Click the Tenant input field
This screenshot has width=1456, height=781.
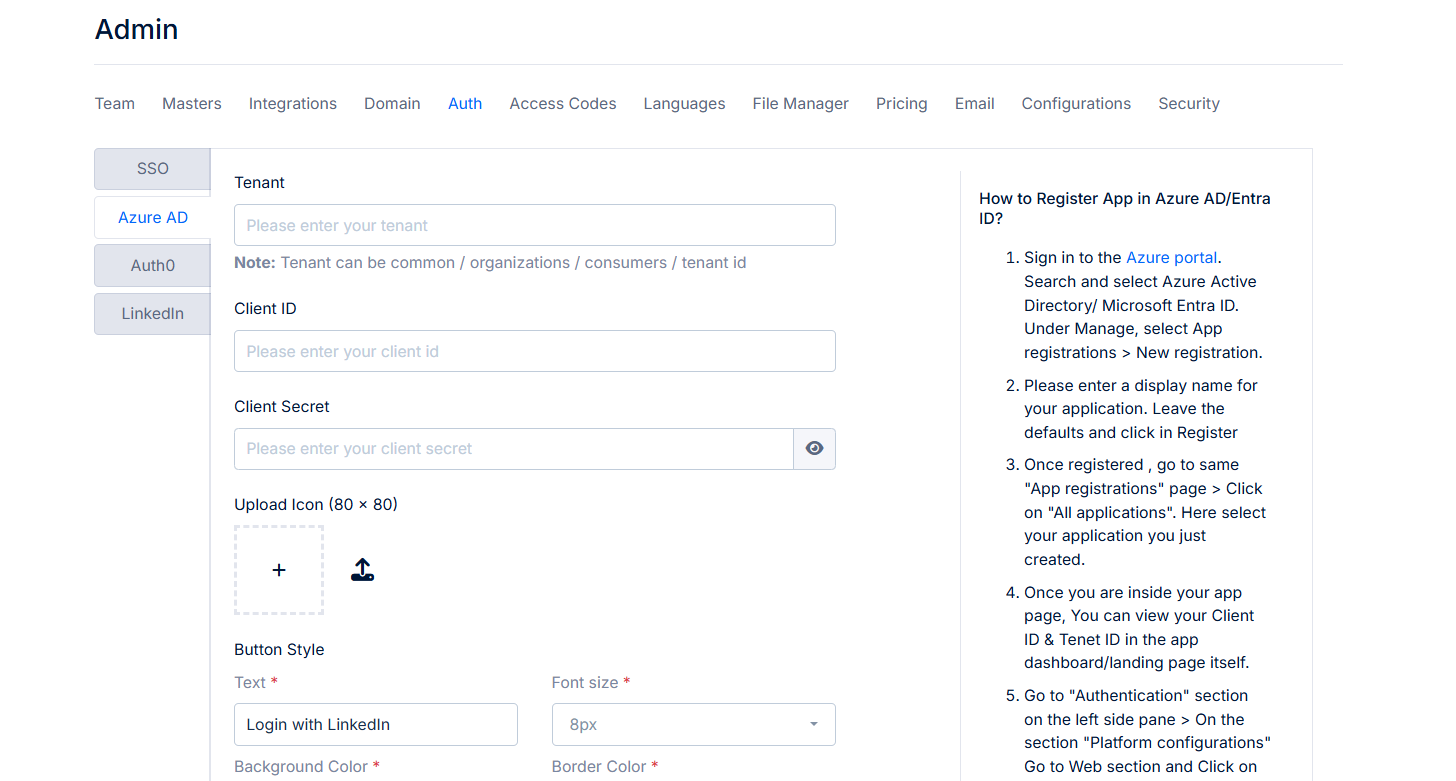(534, 226)
